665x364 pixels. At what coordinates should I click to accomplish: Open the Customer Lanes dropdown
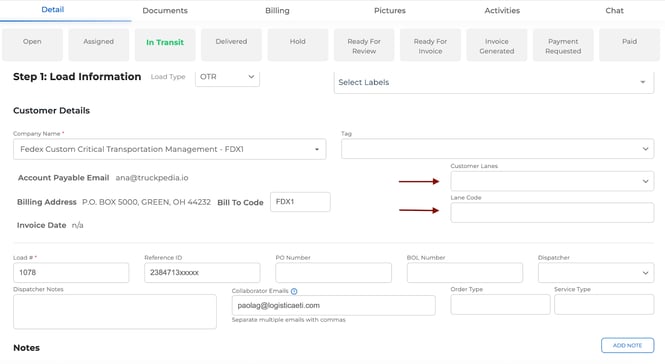552,181
